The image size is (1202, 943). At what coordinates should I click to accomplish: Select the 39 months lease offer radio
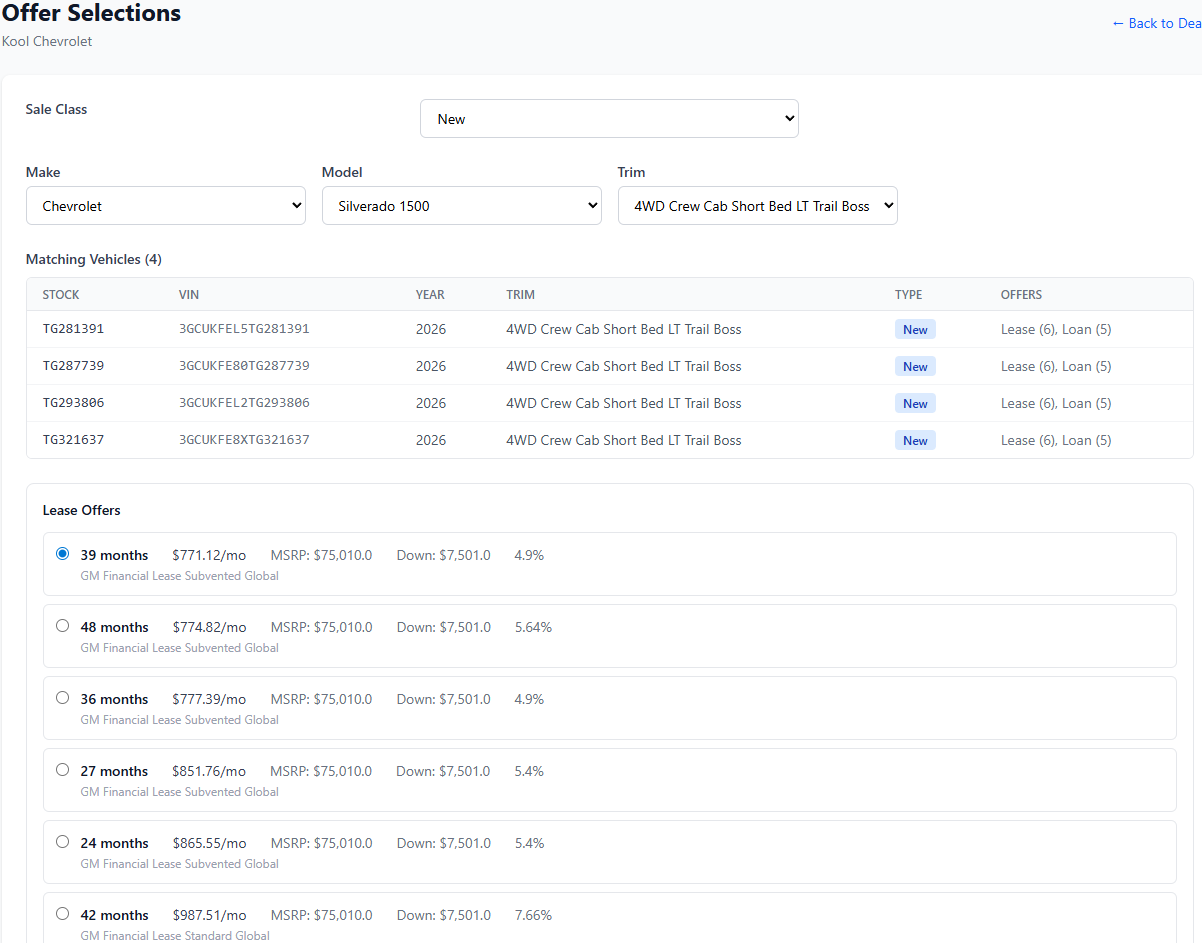(x=63, y=554)
